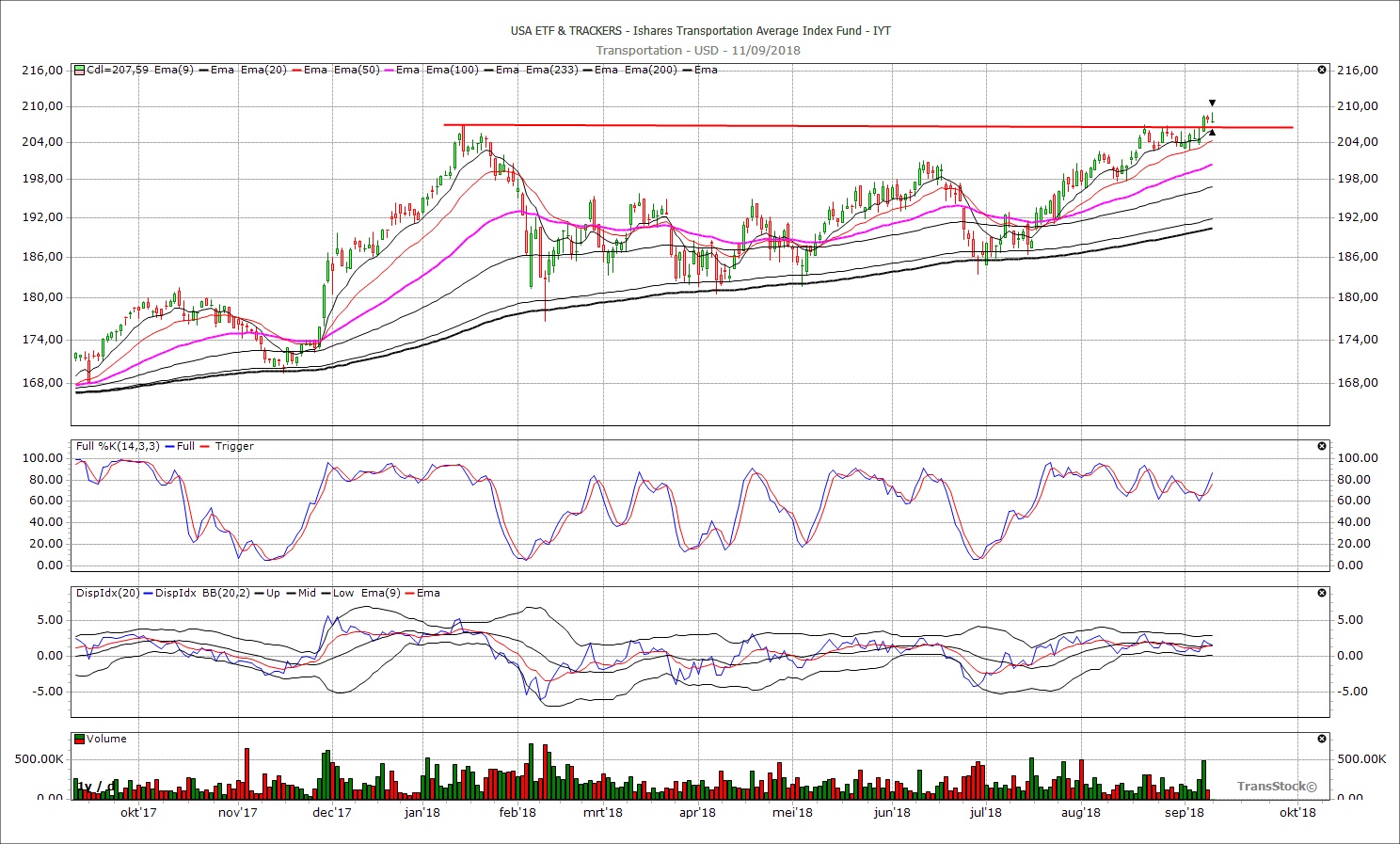The image size is (1400, 844).
Task: Click -5.00 on the left DispIdx axis
Action: coord(47,691)
